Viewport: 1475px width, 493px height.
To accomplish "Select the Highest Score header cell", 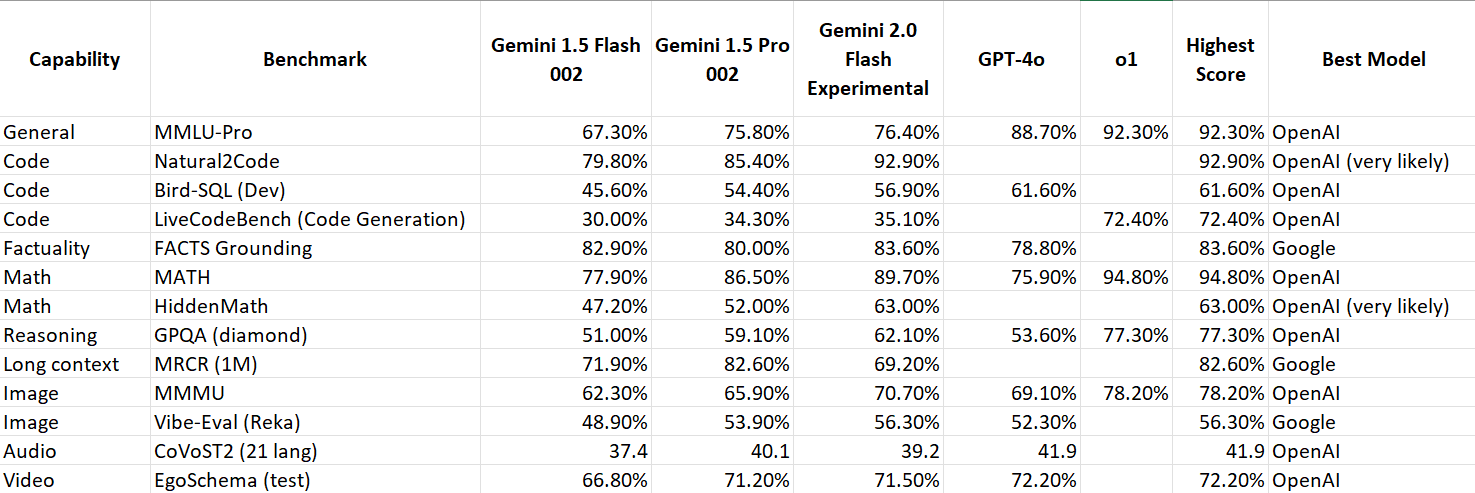I will click(x=1220, y=59).
